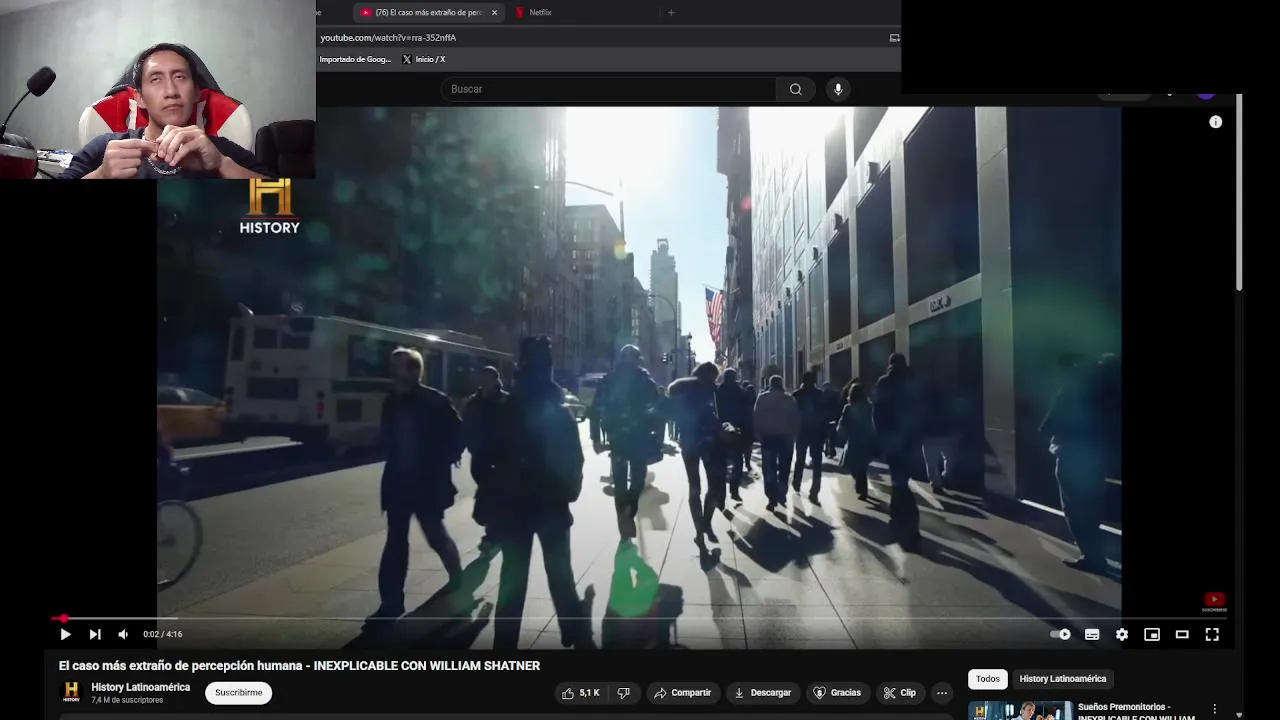Toggle subtitles with the captions icon
This screenshot has width=1280, height=720.
(x=1092, y=634)
